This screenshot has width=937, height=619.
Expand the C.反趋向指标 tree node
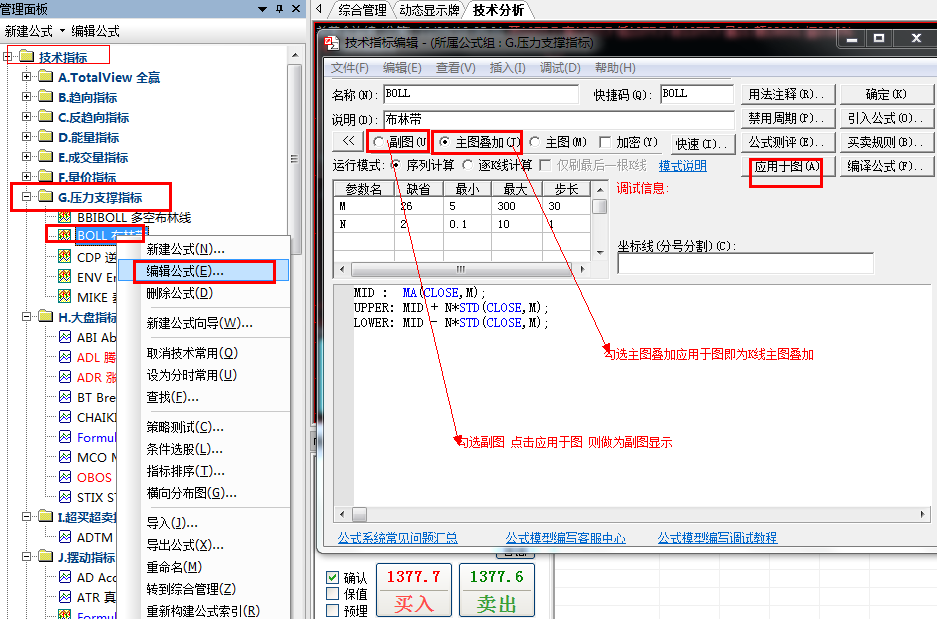pyautogui.click(x=26, y=117)
